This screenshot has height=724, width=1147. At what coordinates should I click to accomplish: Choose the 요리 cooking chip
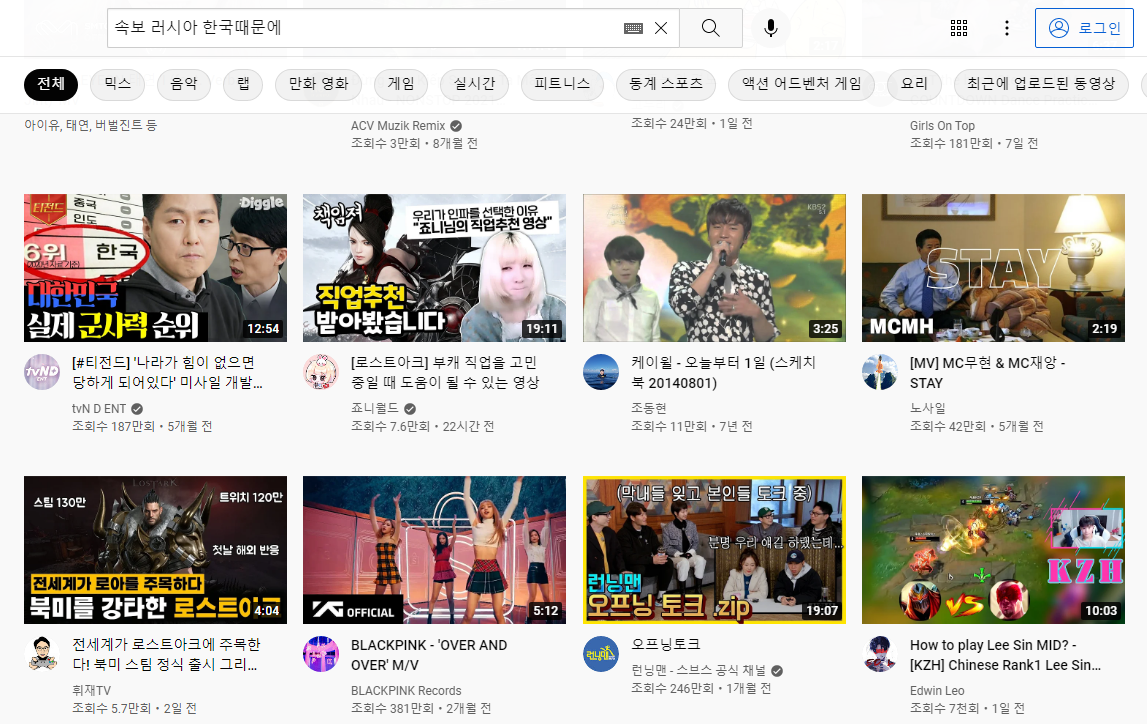pos(914,84)
